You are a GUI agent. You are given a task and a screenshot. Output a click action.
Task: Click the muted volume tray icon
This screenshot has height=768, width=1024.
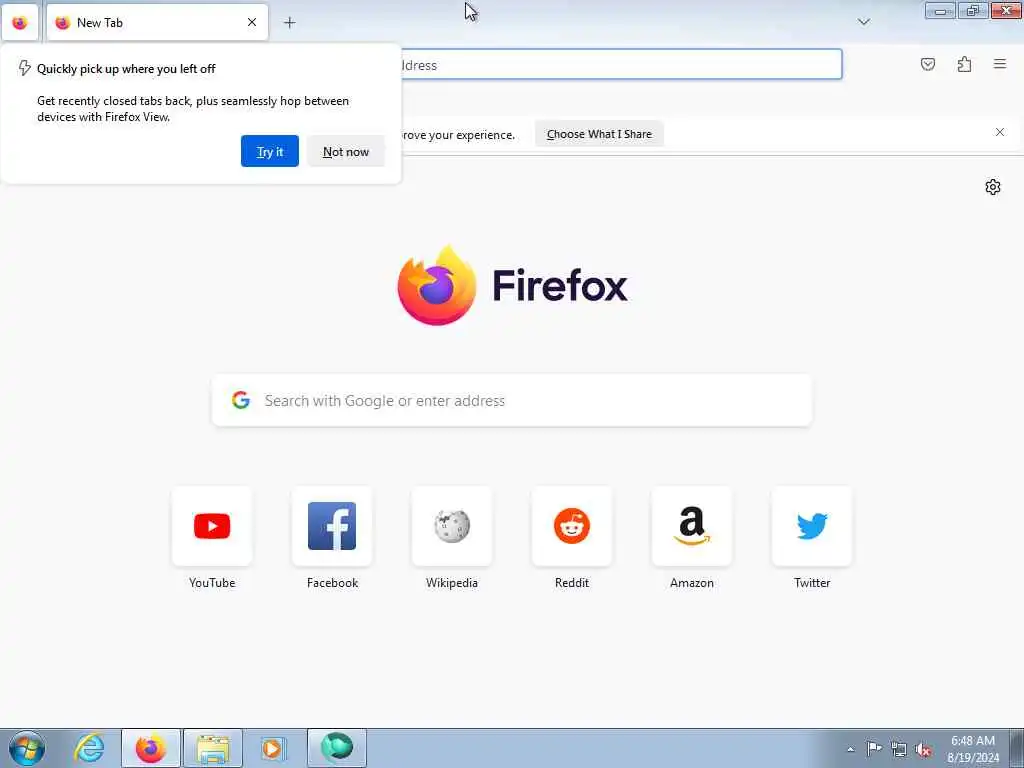[923, 749]
